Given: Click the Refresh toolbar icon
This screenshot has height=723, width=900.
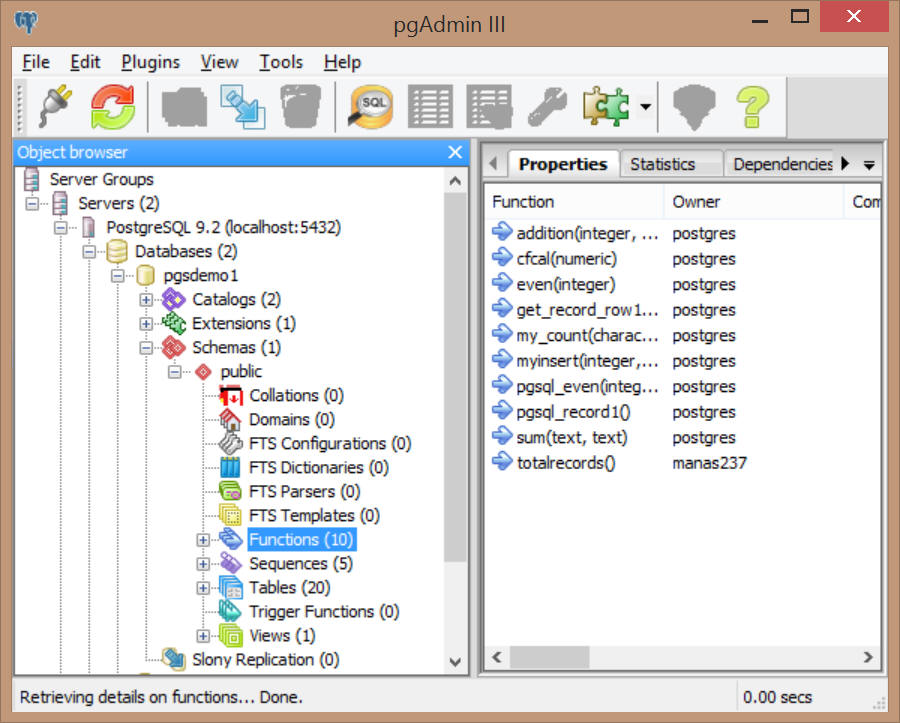Looking at the screenshot, I should (113, 107).
